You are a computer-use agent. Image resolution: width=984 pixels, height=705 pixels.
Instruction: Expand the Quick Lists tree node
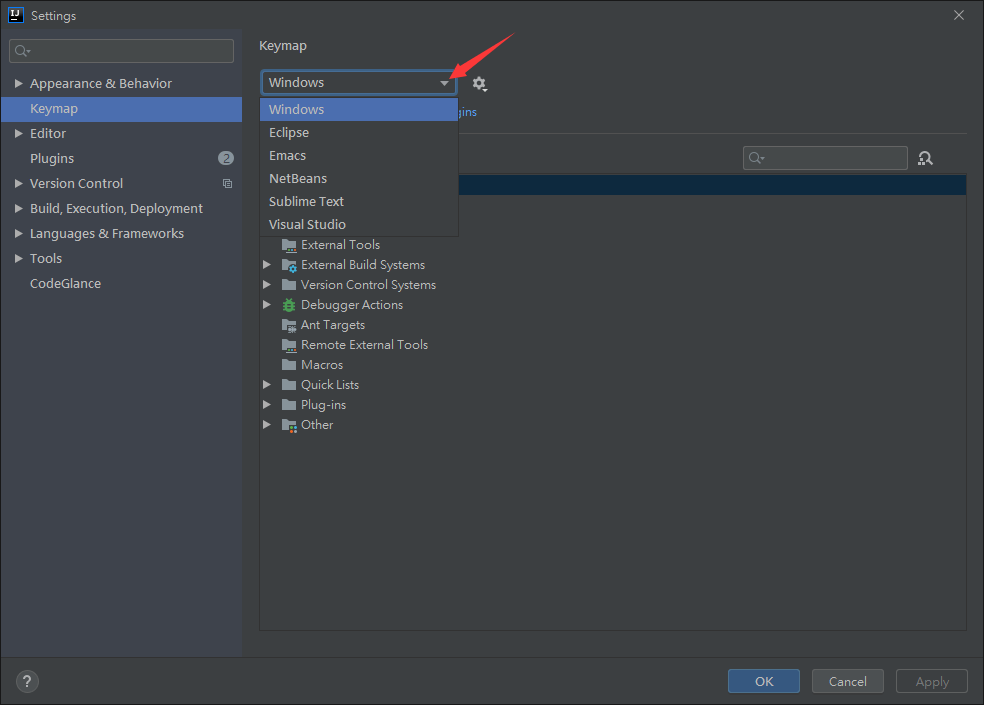pyautogui.click(x=267, y=385)
